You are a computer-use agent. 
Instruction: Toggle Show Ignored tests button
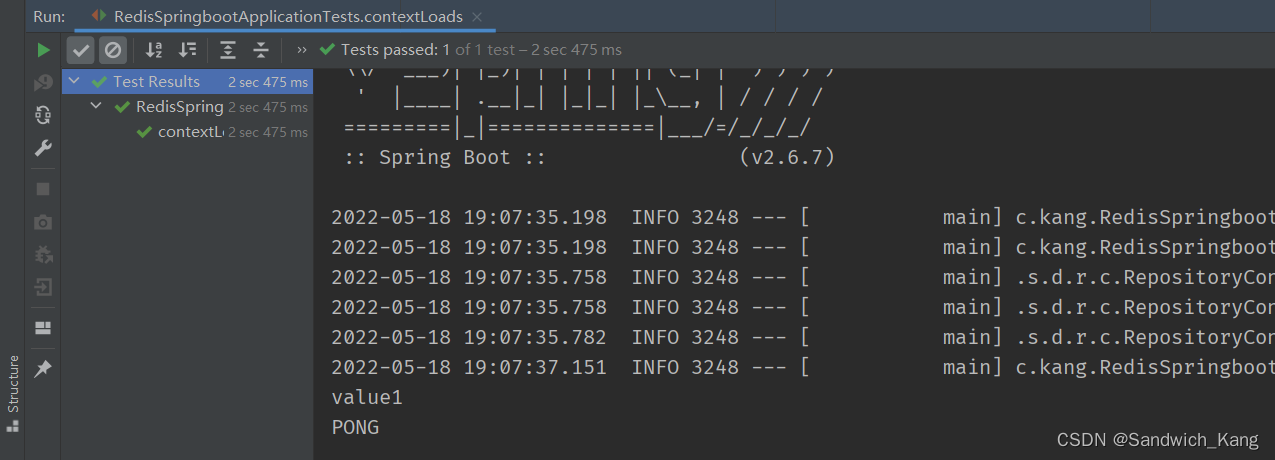click(113, 49)
